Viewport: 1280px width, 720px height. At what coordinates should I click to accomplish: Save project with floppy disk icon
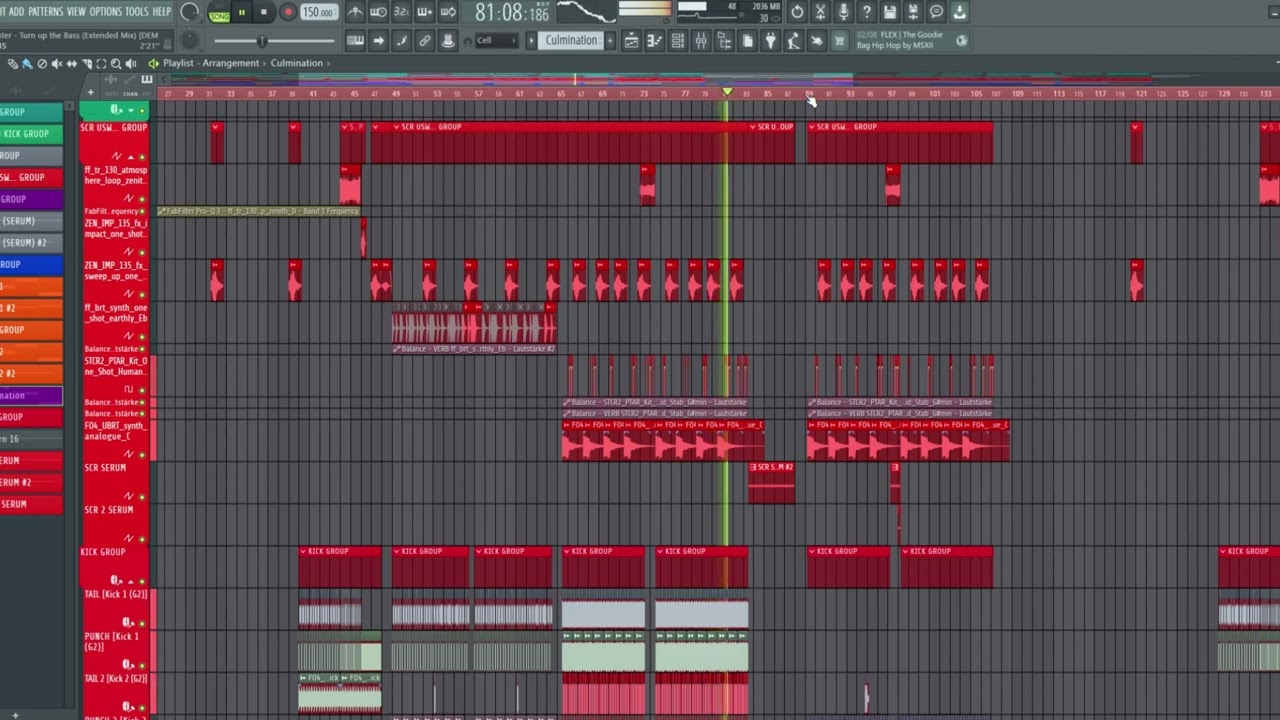(890, 12)
